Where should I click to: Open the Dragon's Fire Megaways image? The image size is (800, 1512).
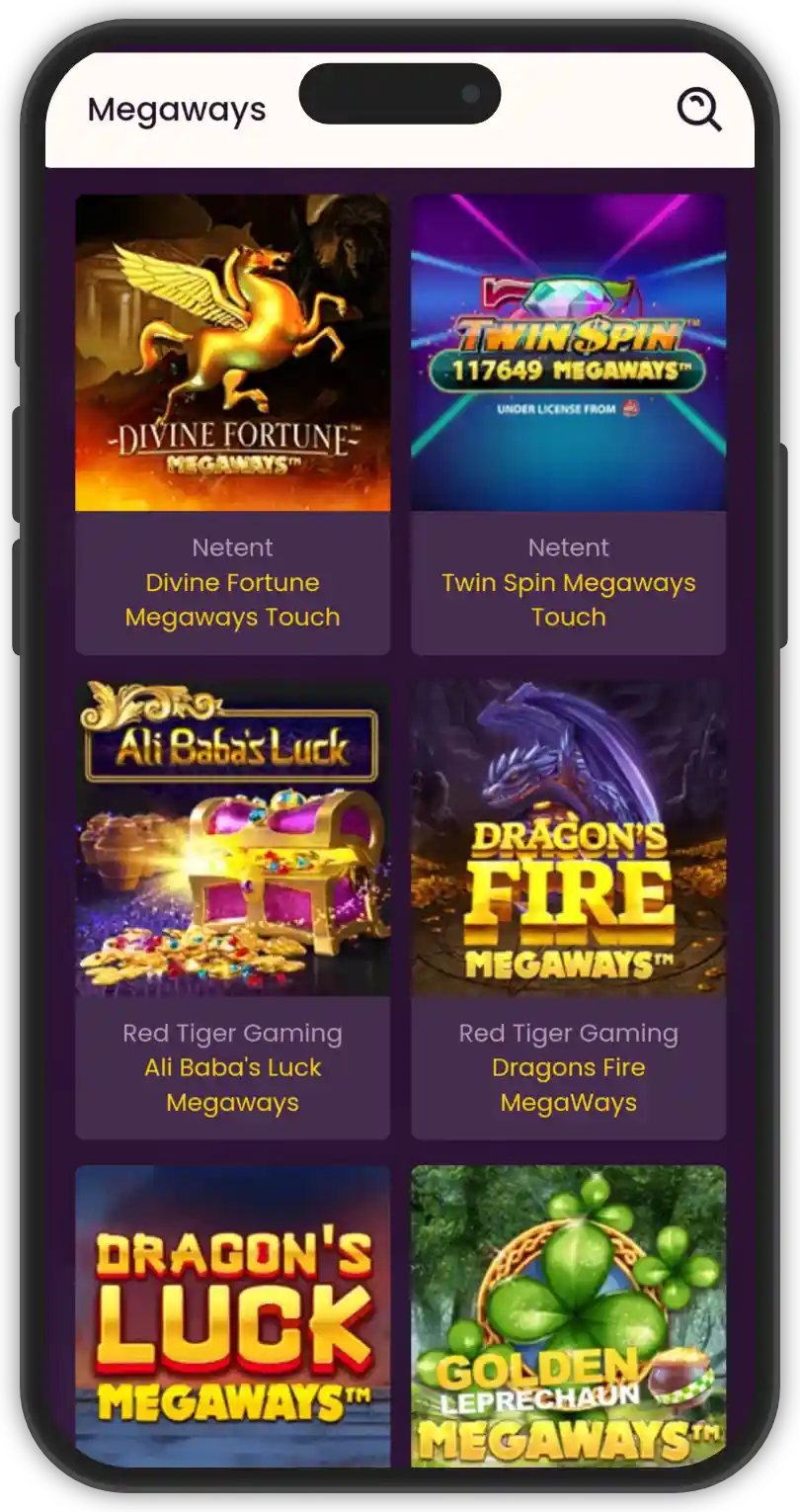[569, 838]
